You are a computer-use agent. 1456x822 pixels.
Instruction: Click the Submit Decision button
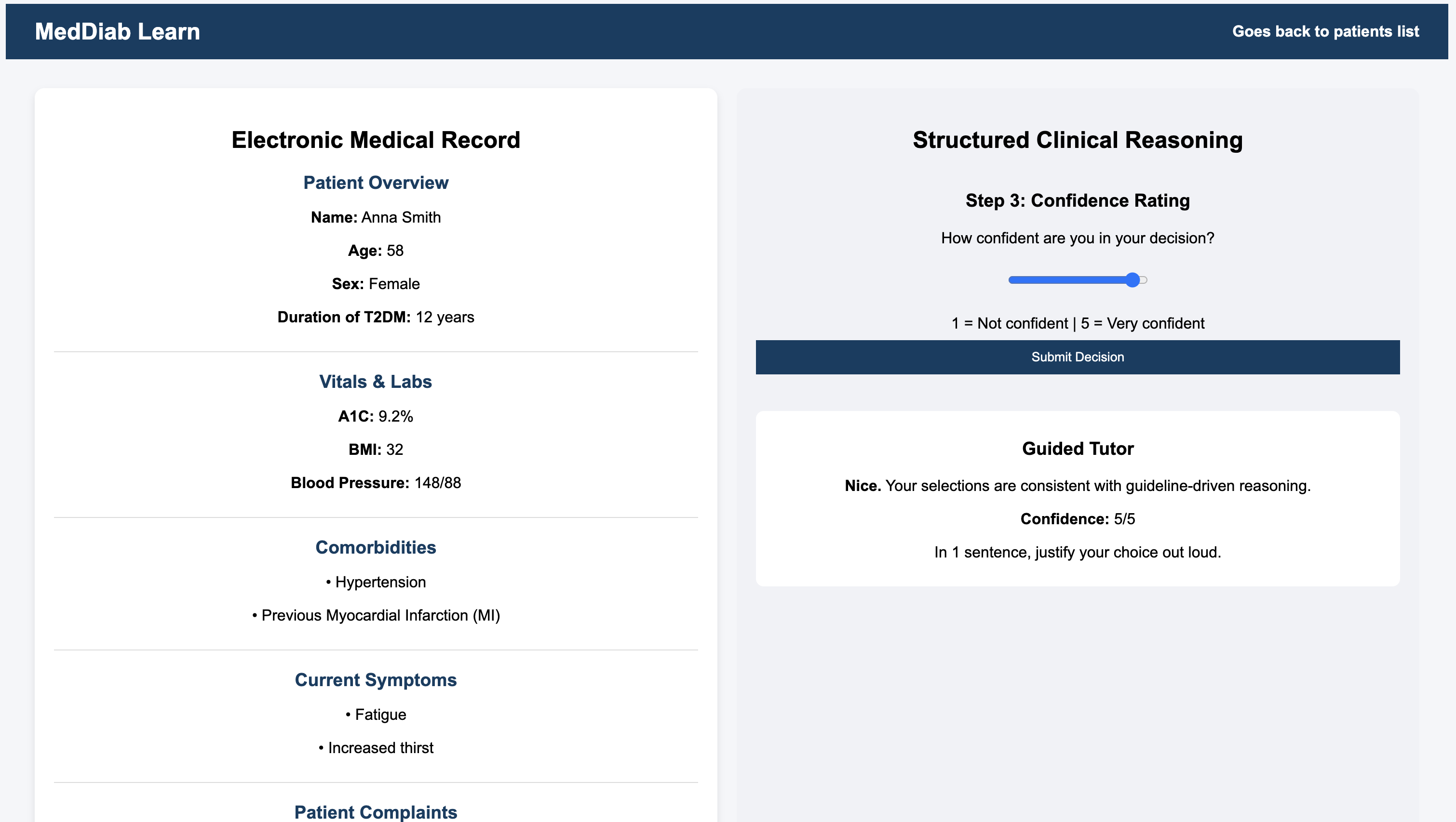[1078, 357]
